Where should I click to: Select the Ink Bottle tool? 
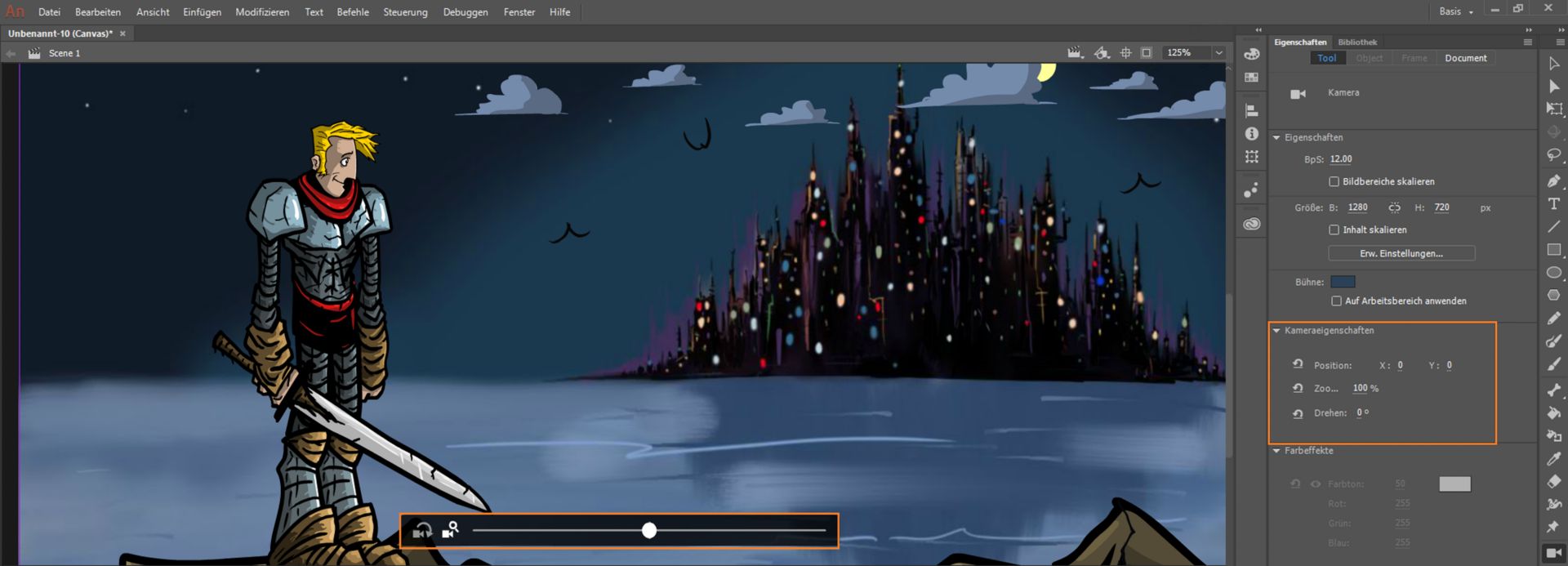tap(1553, 435)
